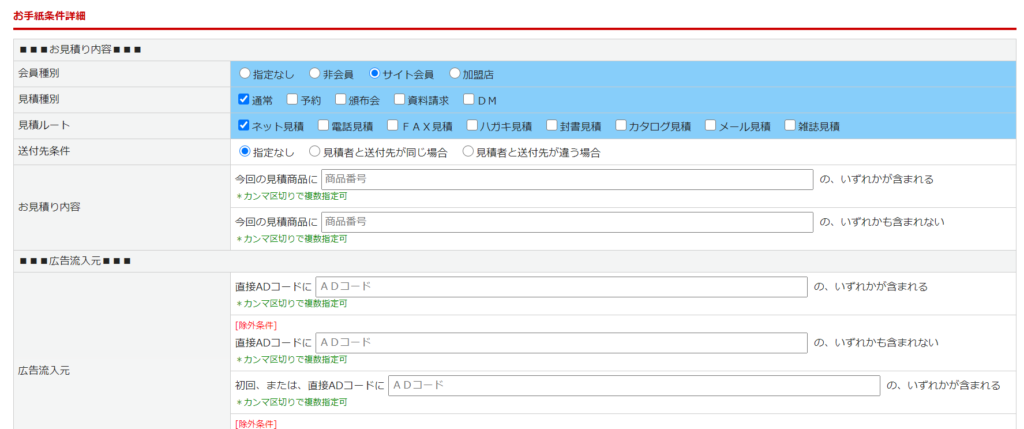Select 非会員 radio button
1024x429 pixels.
pyautogui.click(x=315, y=74)
